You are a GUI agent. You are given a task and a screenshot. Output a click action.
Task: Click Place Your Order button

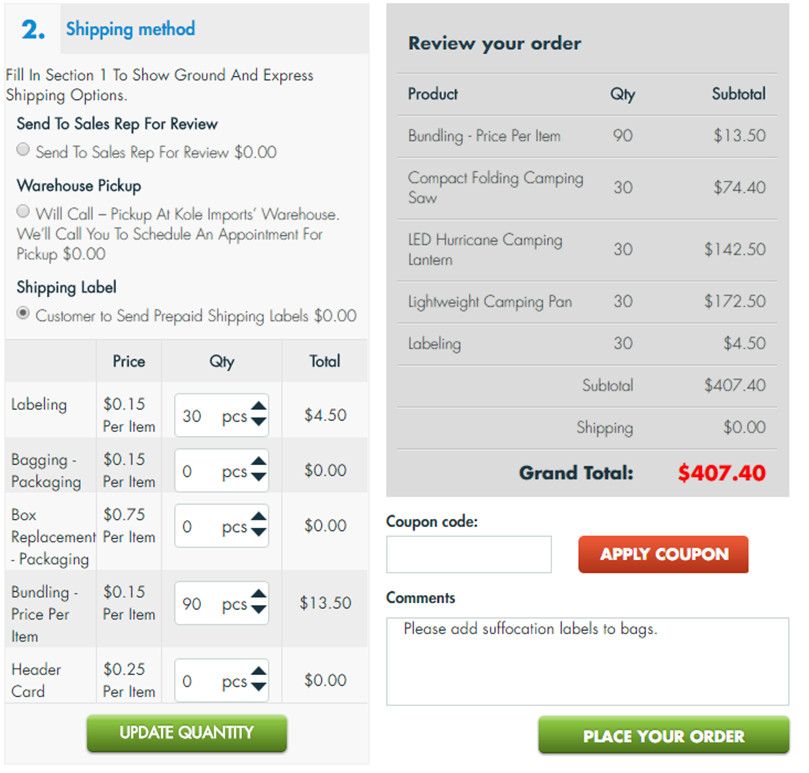coord(664,735)
